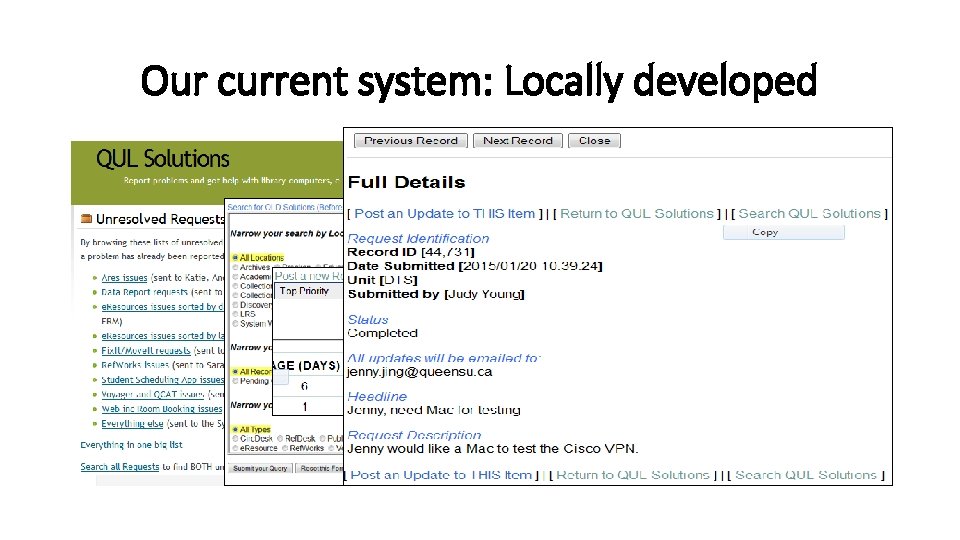Open first eResources issues sorted link

162,307
